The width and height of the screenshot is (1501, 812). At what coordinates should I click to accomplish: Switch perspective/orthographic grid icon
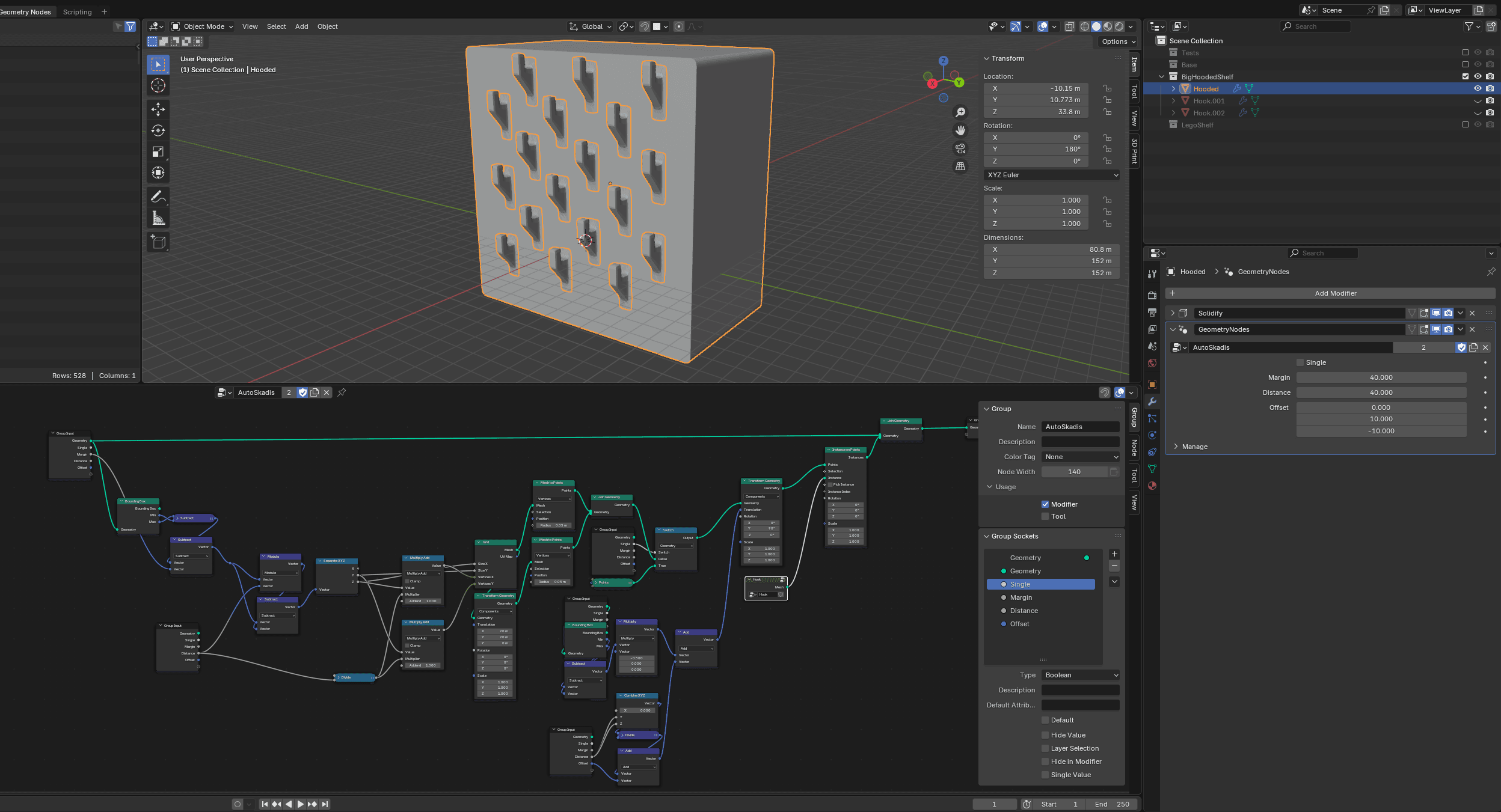click(x=960, y=166)
